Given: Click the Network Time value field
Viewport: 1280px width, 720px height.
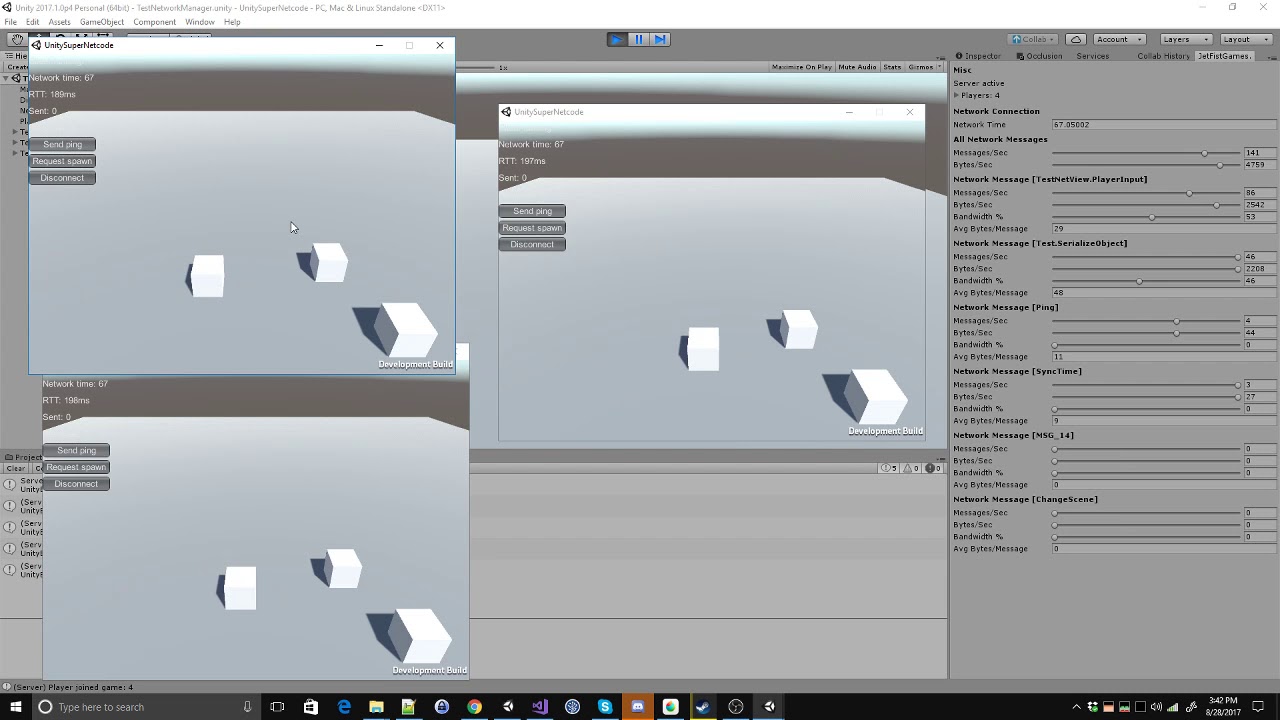Looking at the screenshot, I should [1164, 125].
